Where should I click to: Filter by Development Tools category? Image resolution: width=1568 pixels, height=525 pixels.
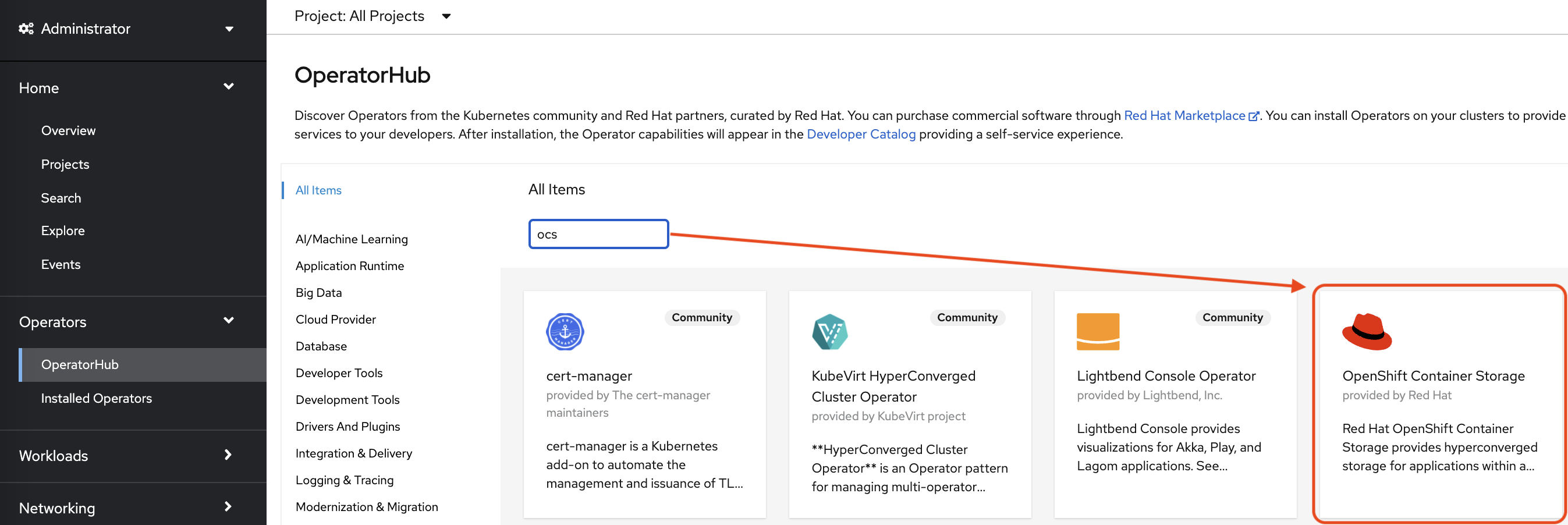pos(347,400)
